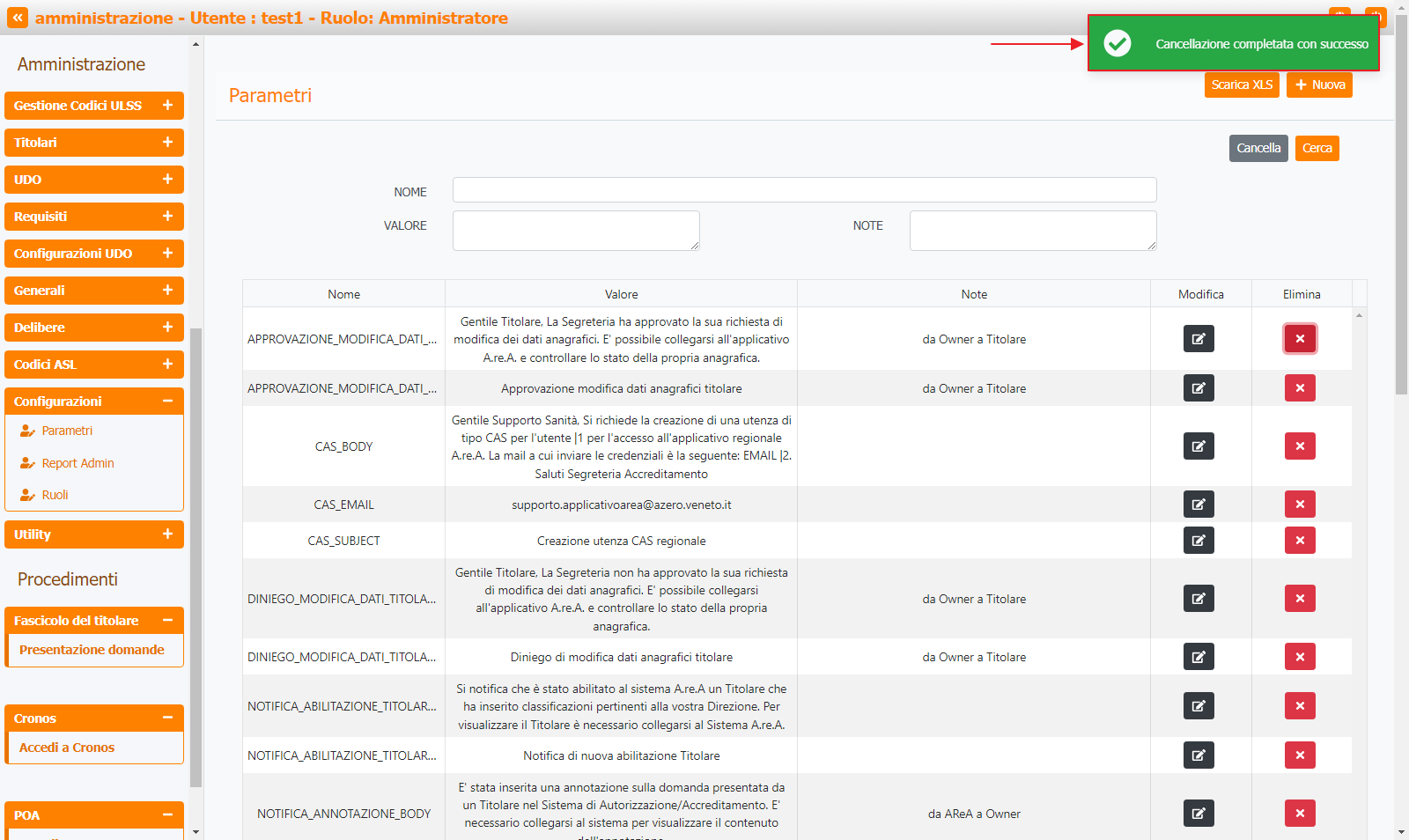Expand the Utility sidebar section
Screen dimensions: 1409x840
tap(167, 534)
